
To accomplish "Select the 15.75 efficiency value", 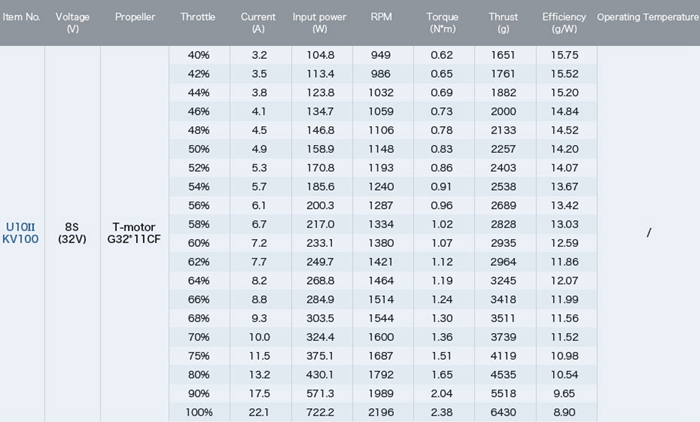I will (x=564, y=55).
